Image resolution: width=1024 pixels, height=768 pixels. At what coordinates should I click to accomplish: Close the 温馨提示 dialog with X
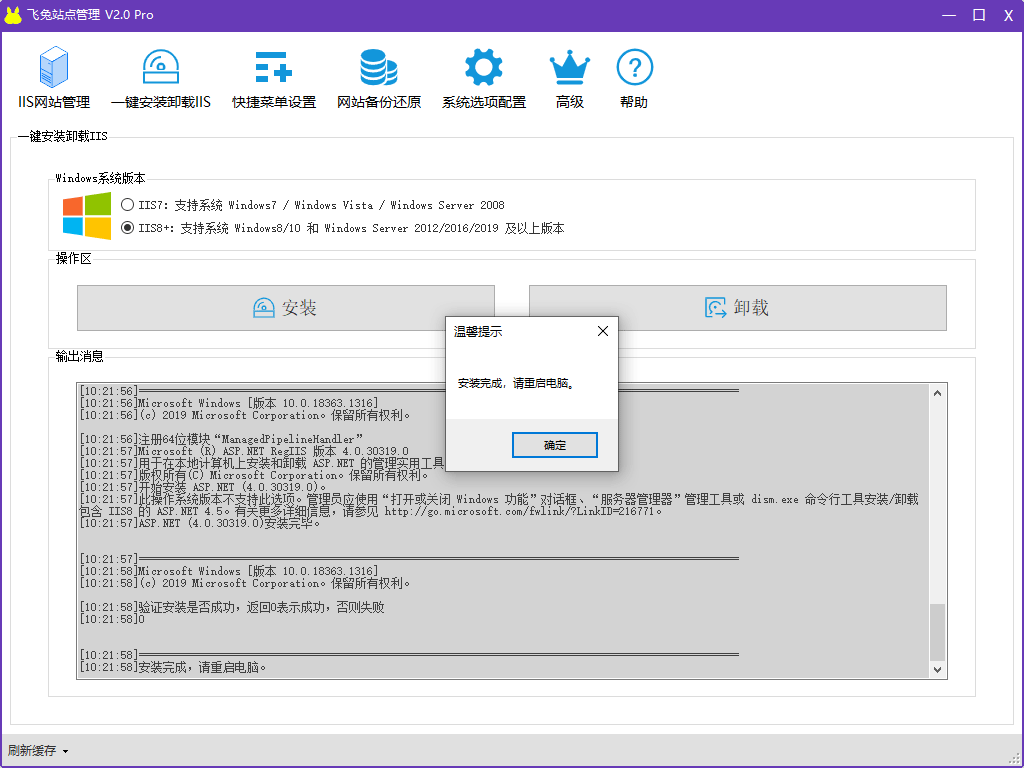point(602,331)
